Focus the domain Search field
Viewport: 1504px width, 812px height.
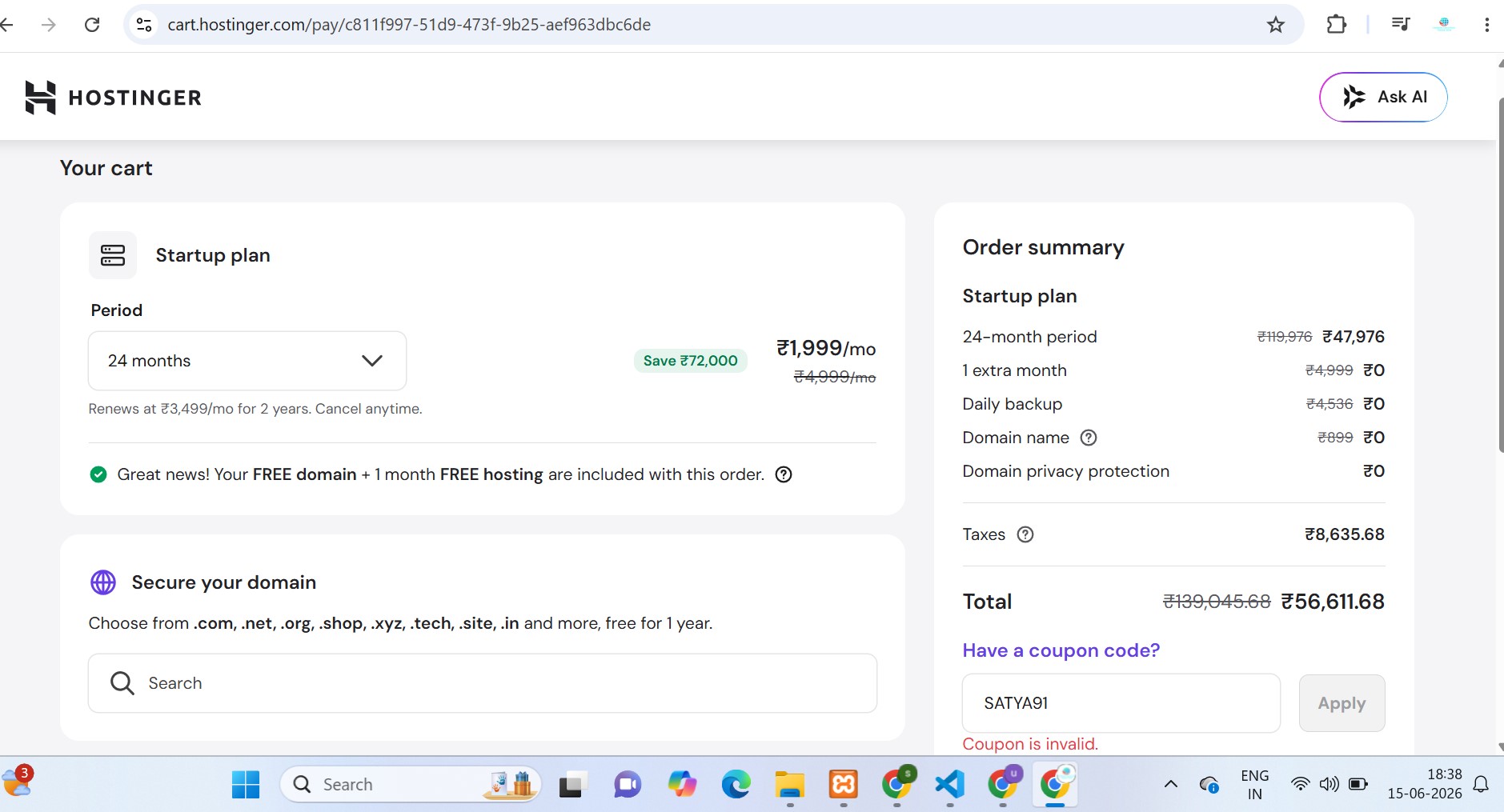pyautogui.click(x=483, y=683)
